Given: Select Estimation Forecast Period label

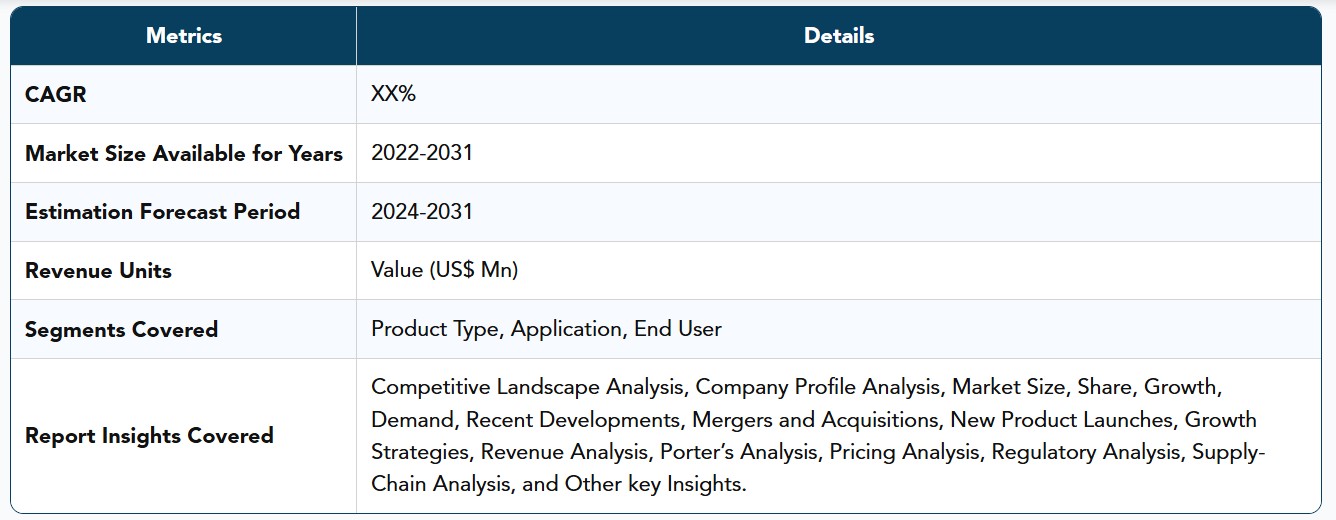Looking at the screenshot, I should (x=162, y=212).
